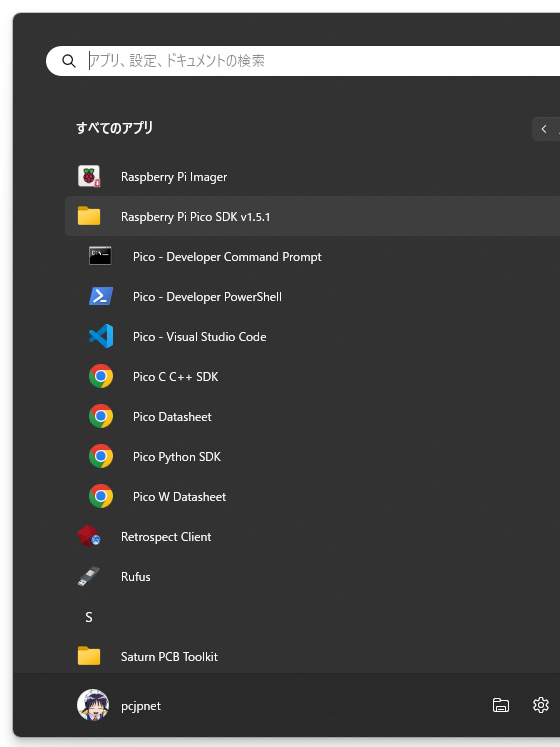Click Chrome icon beside Pico Datasheet
The height and width of the screenshot is (747, 560).
[101, 416]
